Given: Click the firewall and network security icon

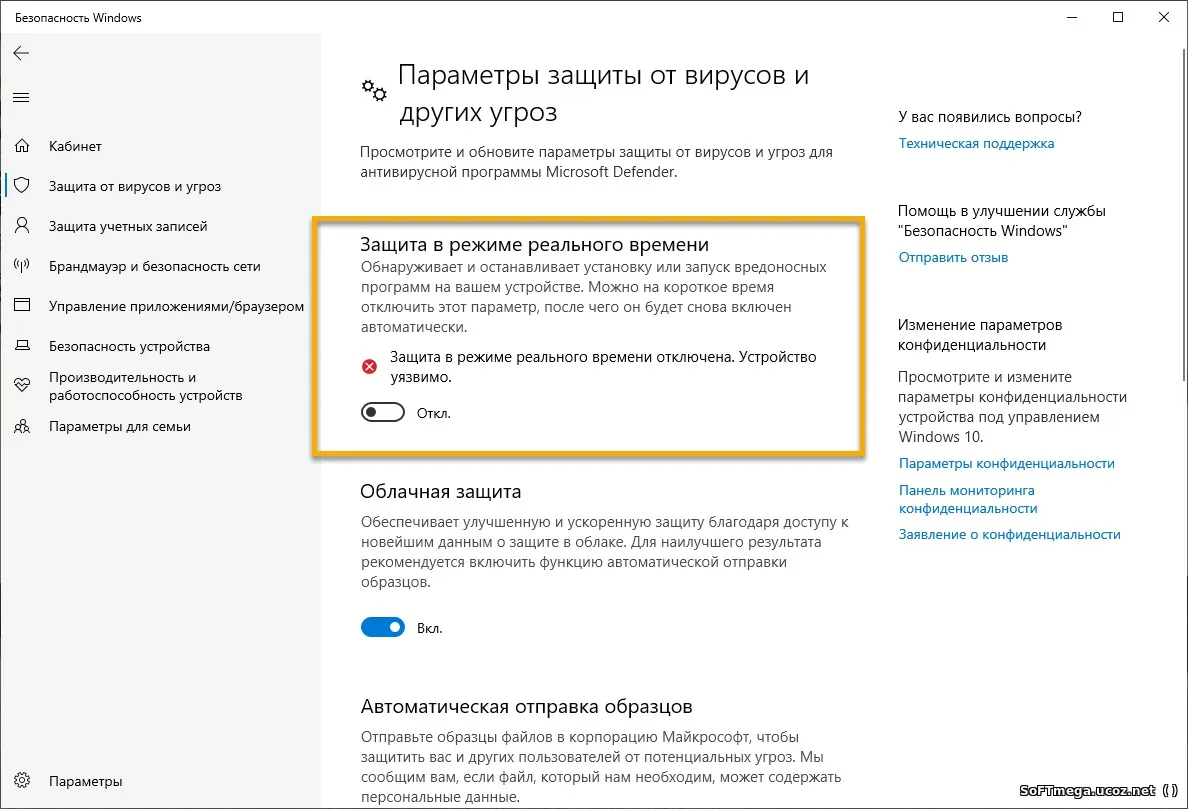Looking at the screenshot, I should click(x=22, y=266).
